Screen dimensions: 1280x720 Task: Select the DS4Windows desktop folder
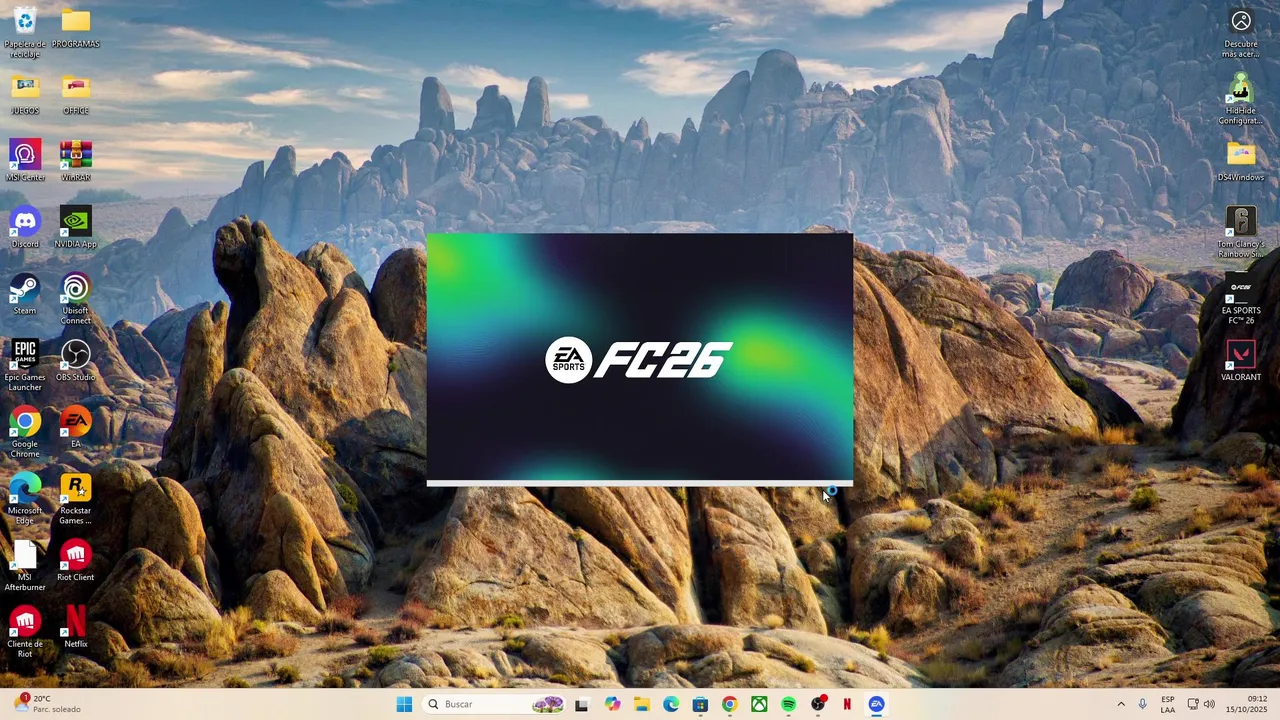[1241, 161]
